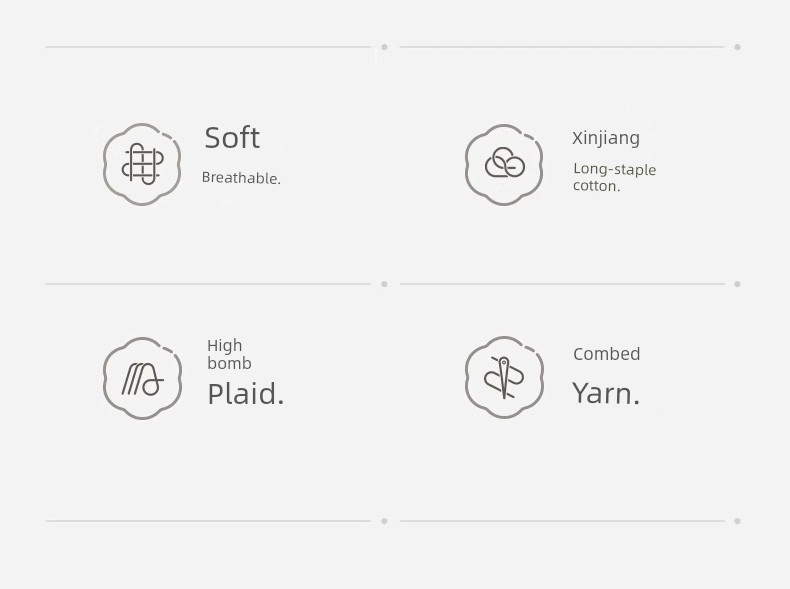The height and width of the screenshot is (589, 790).
Task: Click the dot ending the middle-right divider
Action: (x=737, y=284)
